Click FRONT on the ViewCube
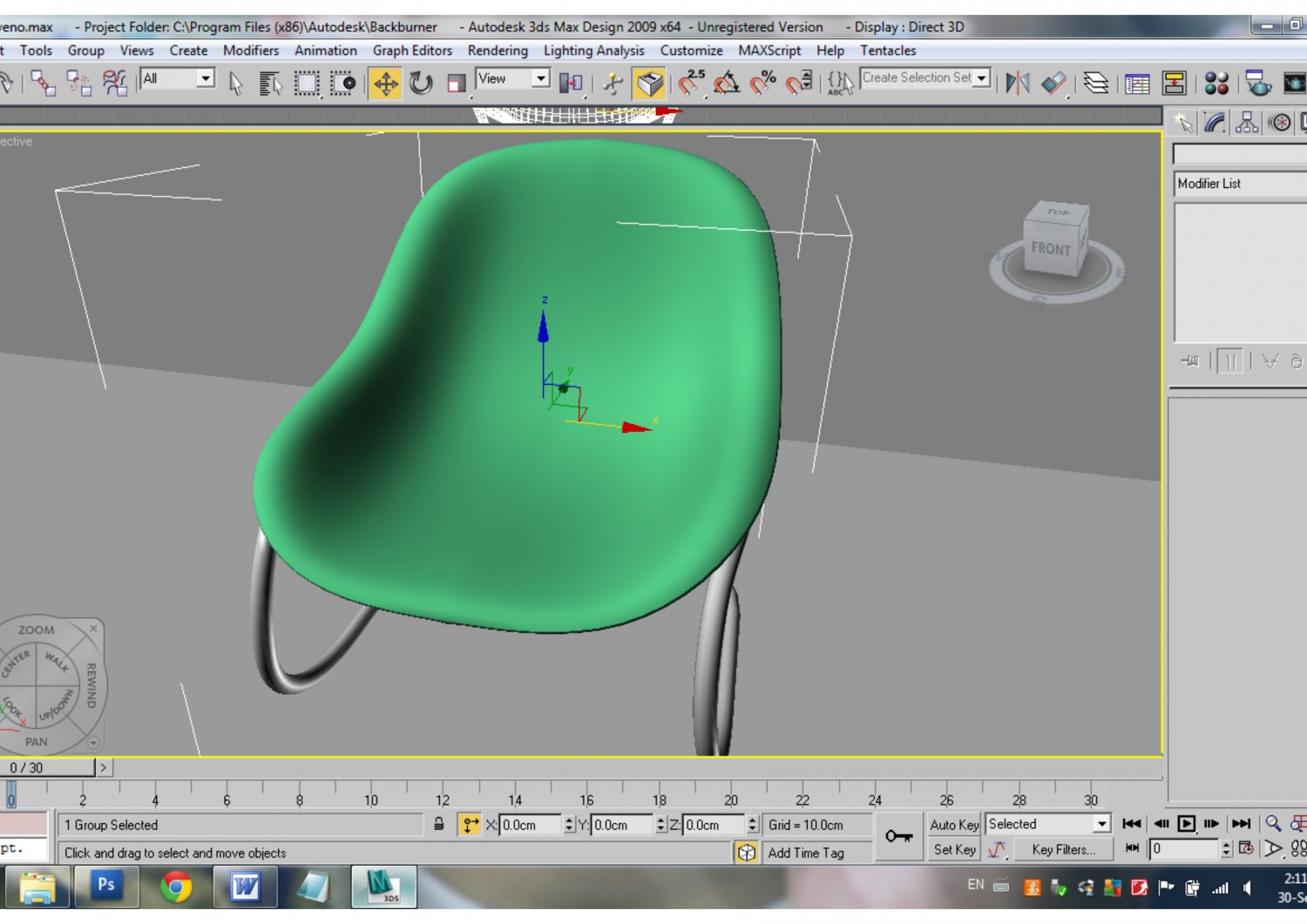The height and width of the screenshot is (924, 1307). pyautogui.click(x=1050, y=250)
